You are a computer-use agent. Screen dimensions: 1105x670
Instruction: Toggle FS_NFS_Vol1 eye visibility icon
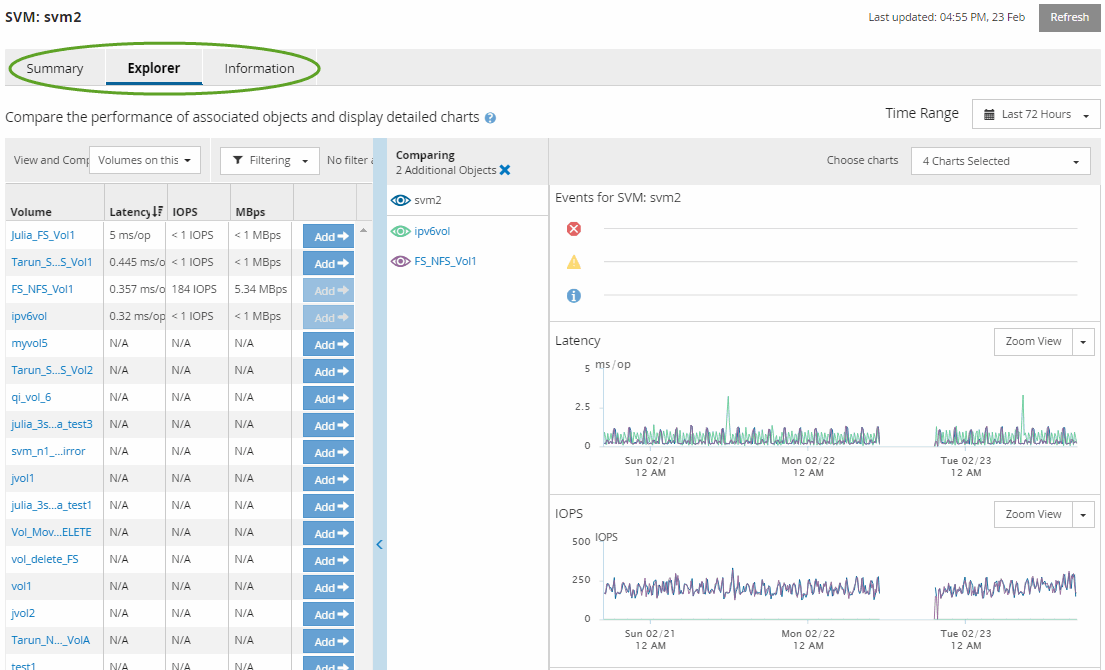(x=400, y=261)
